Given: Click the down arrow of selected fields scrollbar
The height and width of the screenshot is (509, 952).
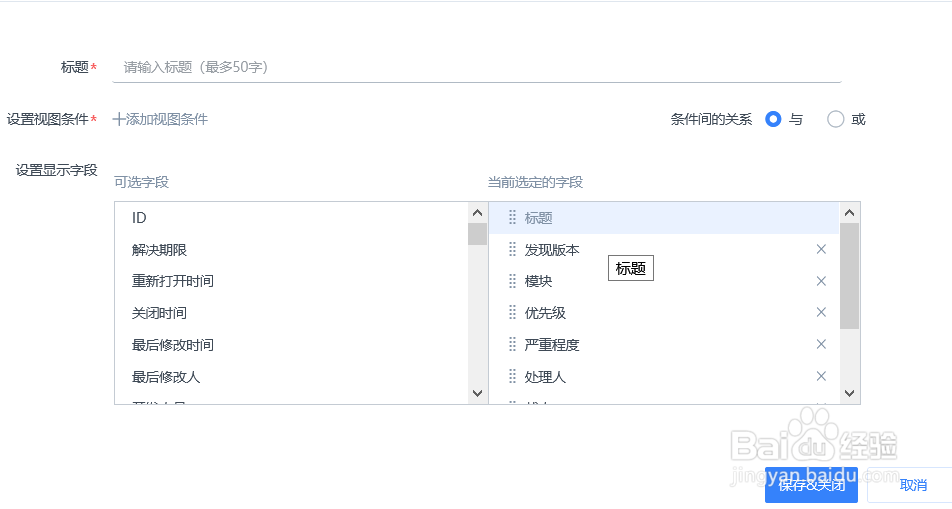Looking at the screenshot, I should tap(849, 393).
